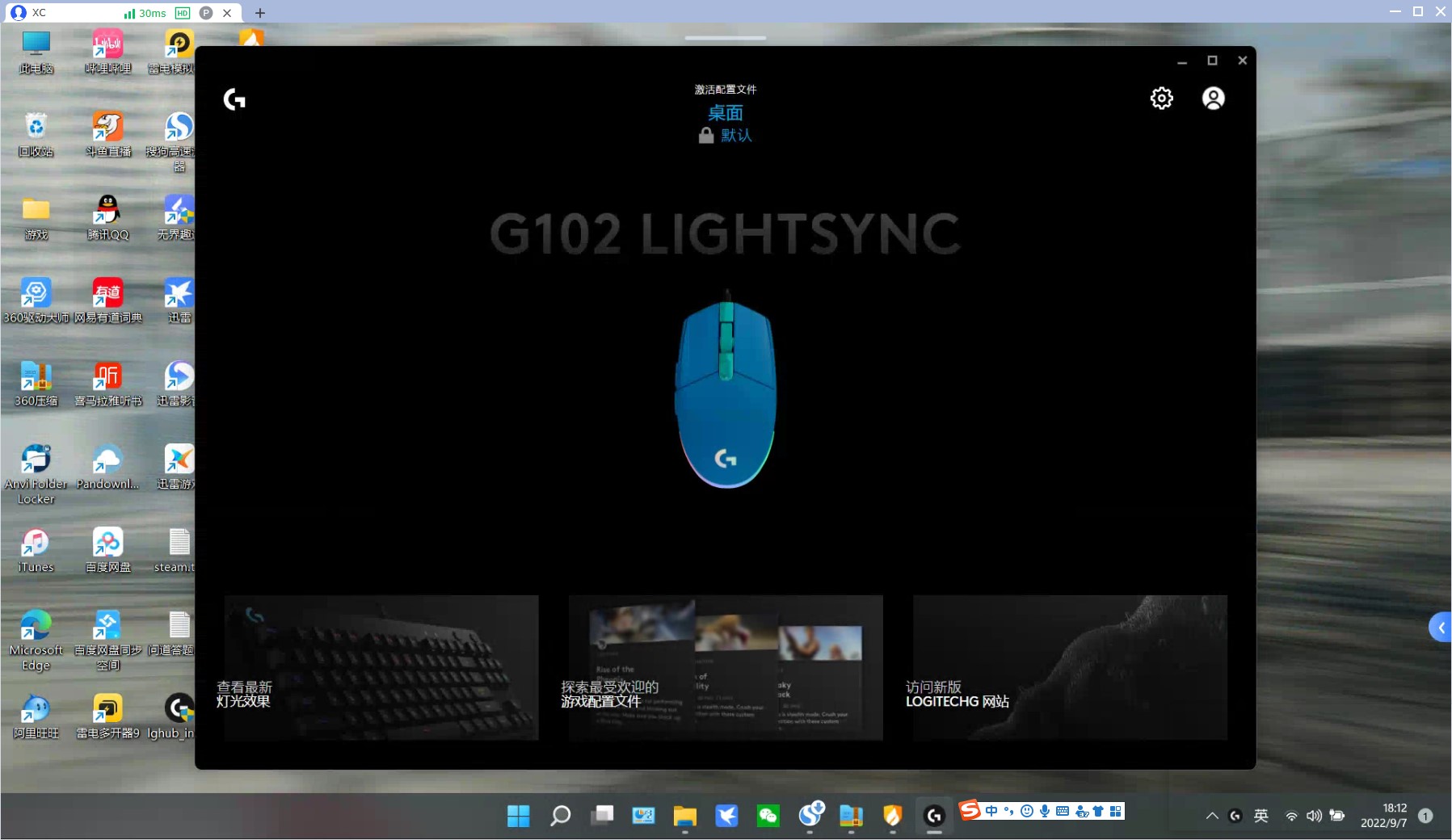Click the 30ms latency indicator
1452x840 pixels.
click(145, 13)
